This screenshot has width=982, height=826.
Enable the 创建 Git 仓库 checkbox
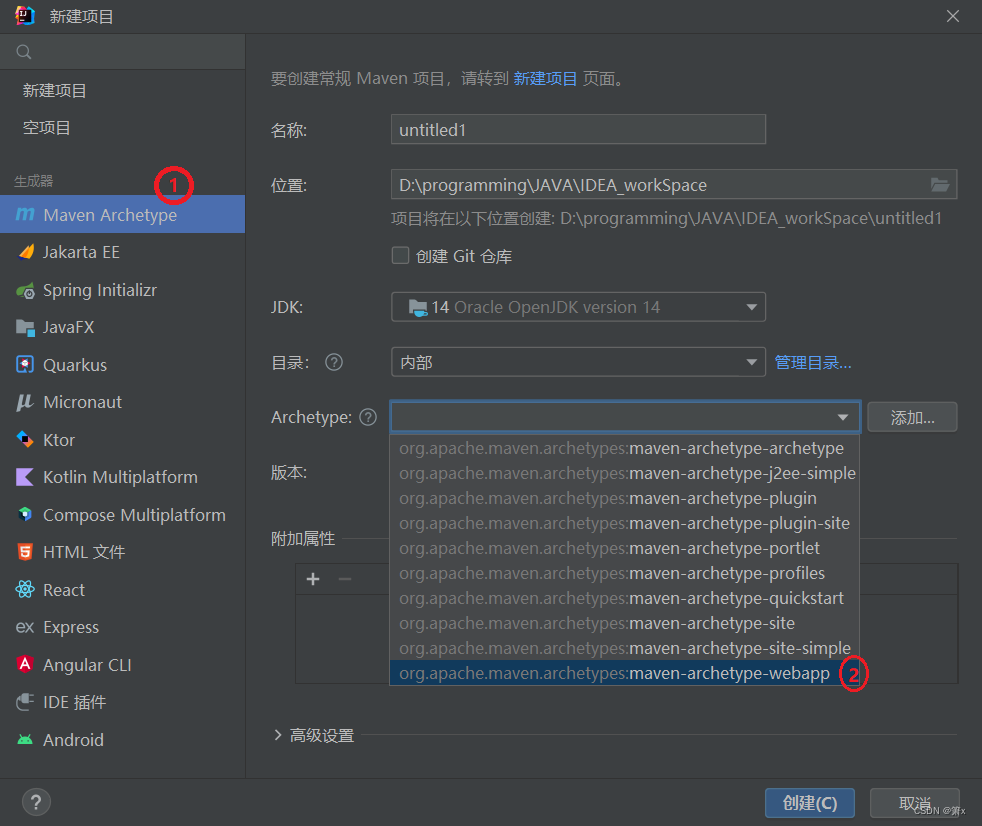pyautogui.click(x=399, y=255)
